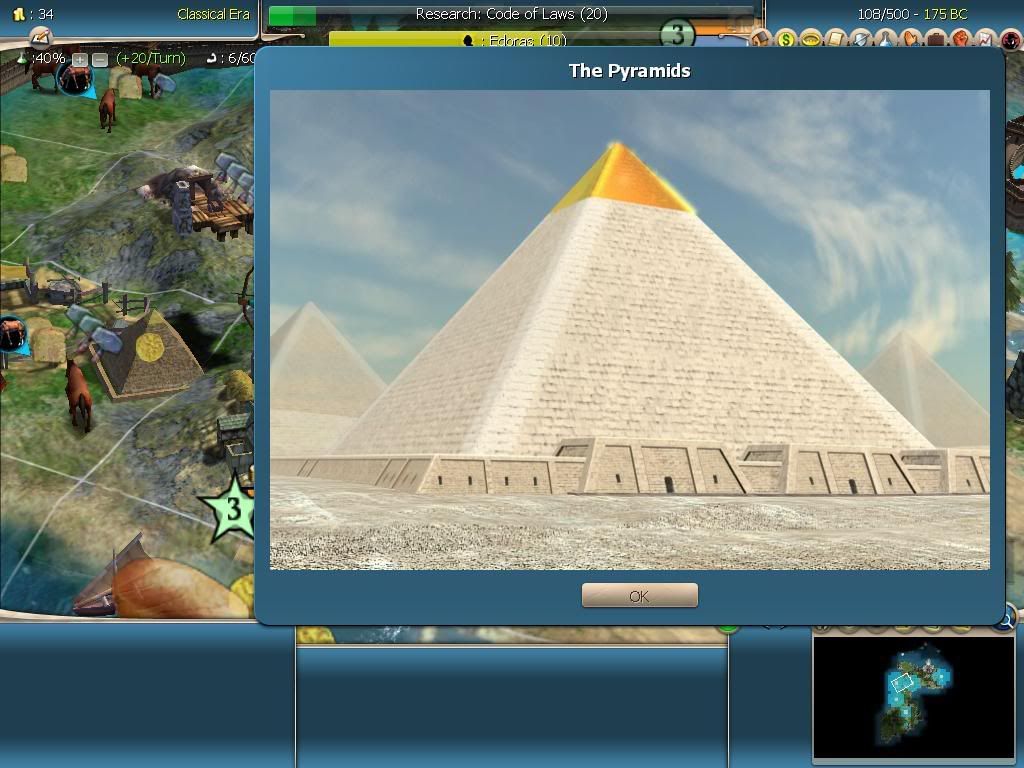Click the green star city rank 3 marker
Image resolution: width=1024 pixels, height=768 pixels.
click(230, 509)
